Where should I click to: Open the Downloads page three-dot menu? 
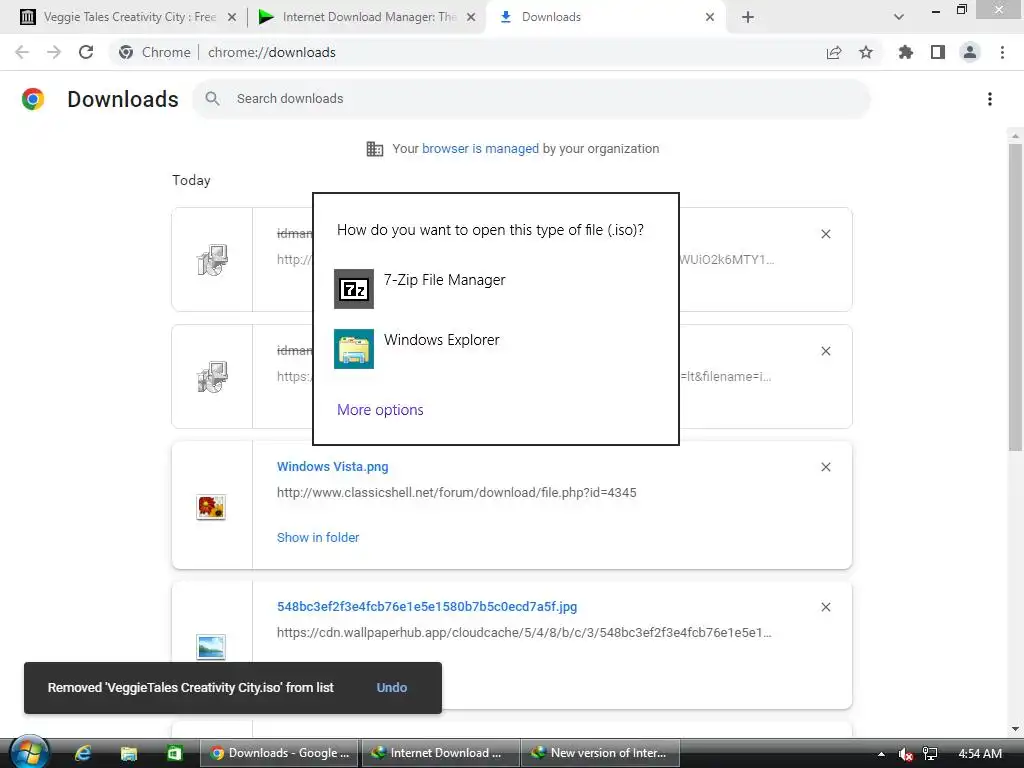[x=990, y=99]
